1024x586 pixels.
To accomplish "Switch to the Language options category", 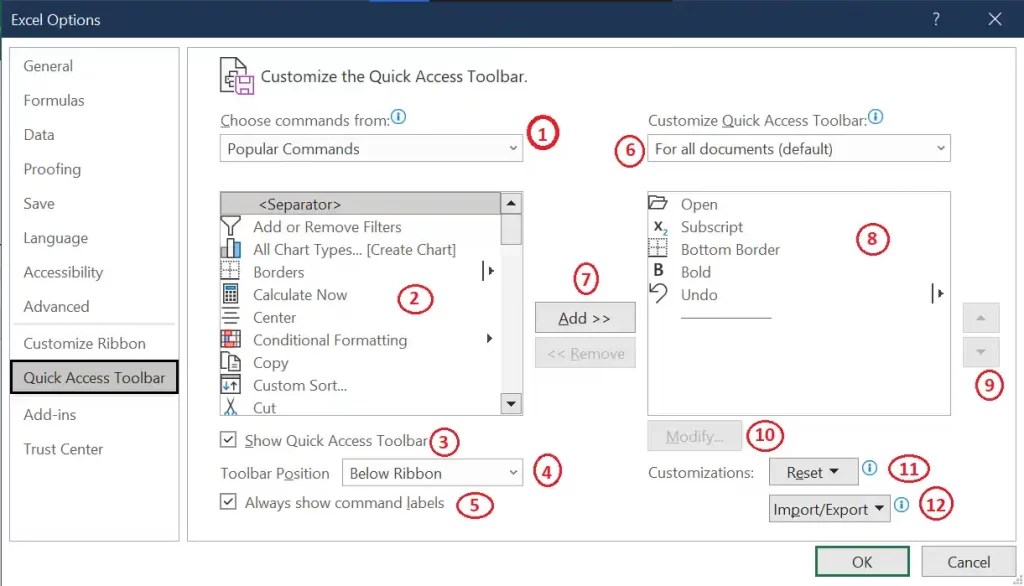I will tap(56, 238).
